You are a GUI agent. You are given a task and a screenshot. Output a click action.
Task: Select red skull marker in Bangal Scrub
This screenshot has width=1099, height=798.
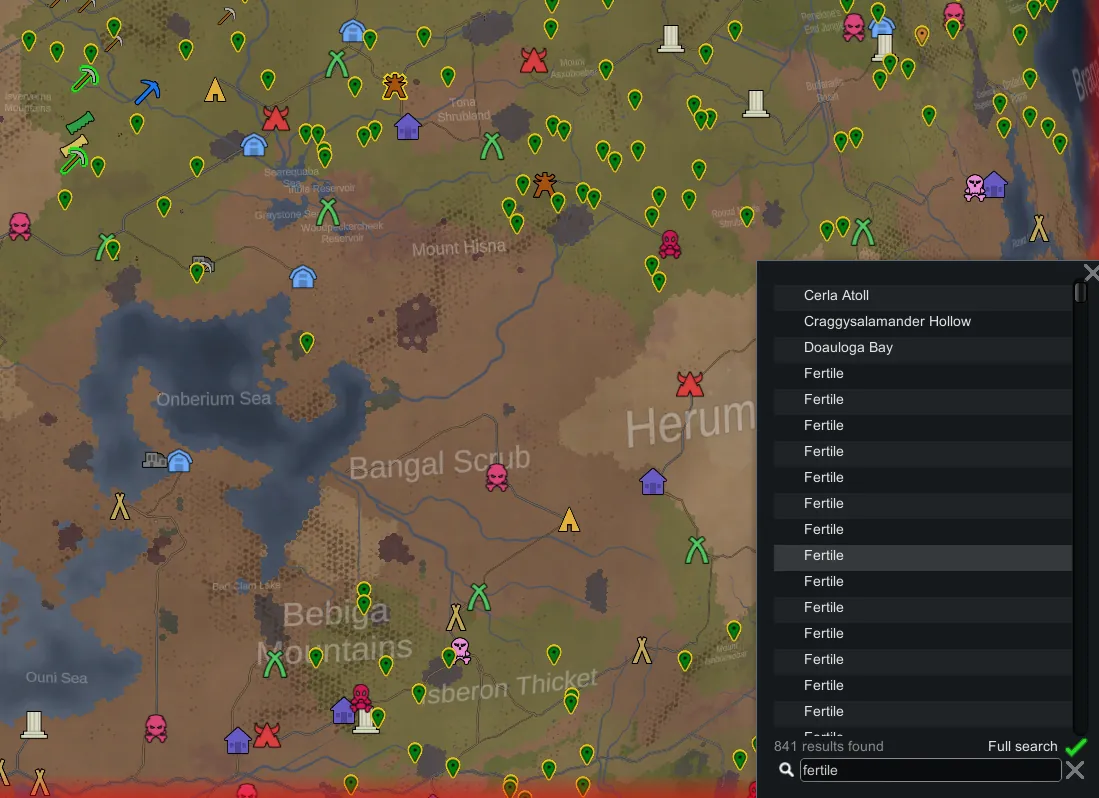point(497,477)
